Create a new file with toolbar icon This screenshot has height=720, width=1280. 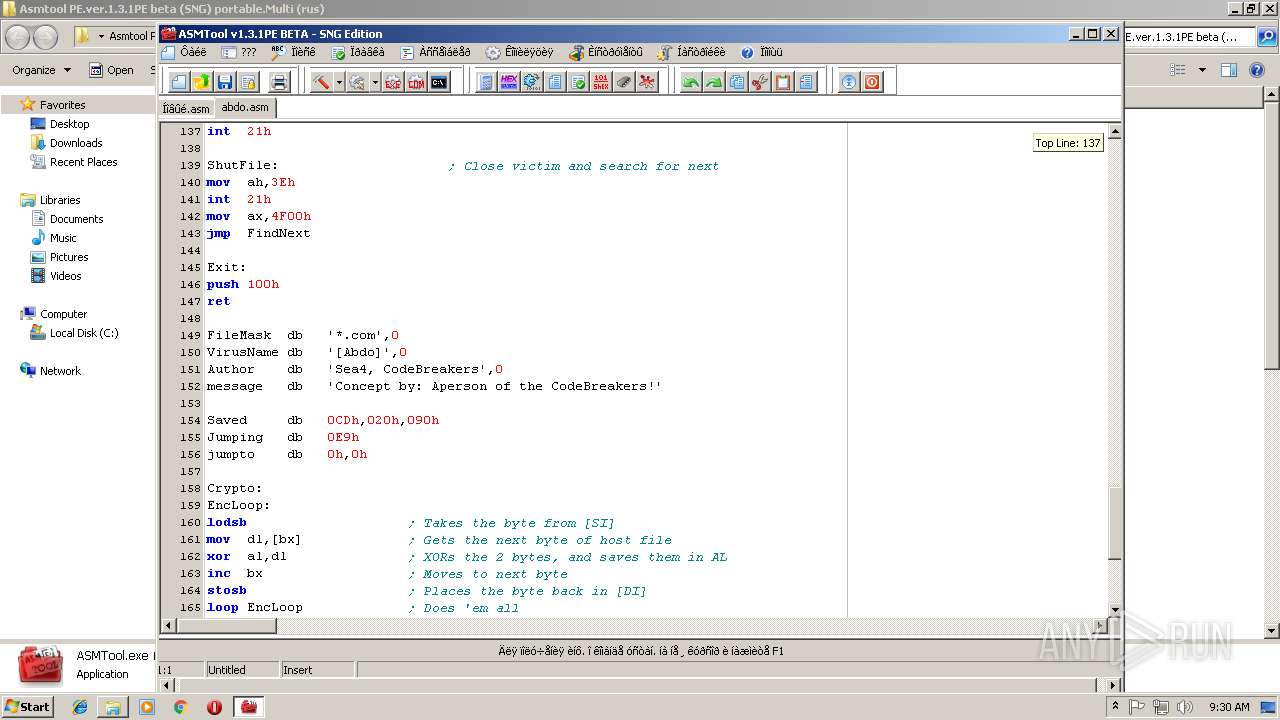point(179,82)
